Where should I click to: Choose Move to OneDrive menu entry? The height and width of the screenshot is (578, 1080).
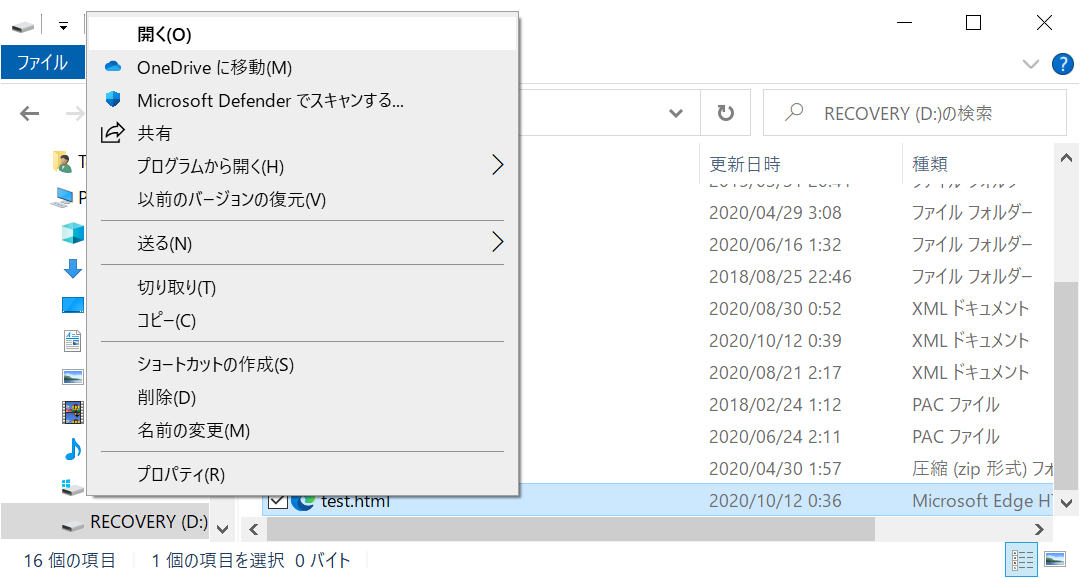(302, 68)
